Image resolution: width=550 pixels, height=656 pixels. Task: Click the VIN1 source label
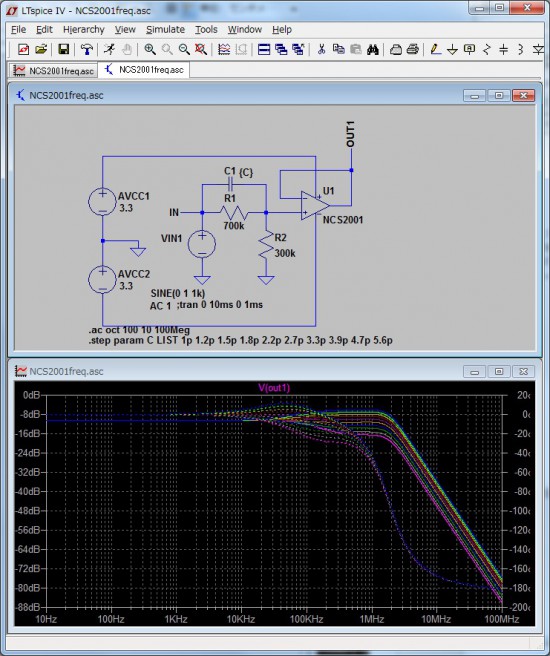coord(171,238)
